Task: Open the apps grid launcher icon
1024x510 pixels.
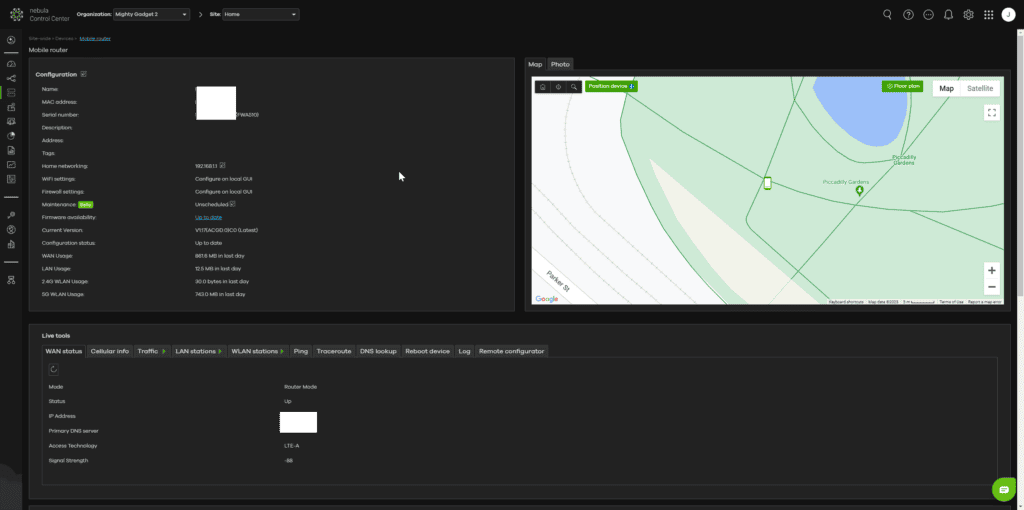Action: coord(988,15)
